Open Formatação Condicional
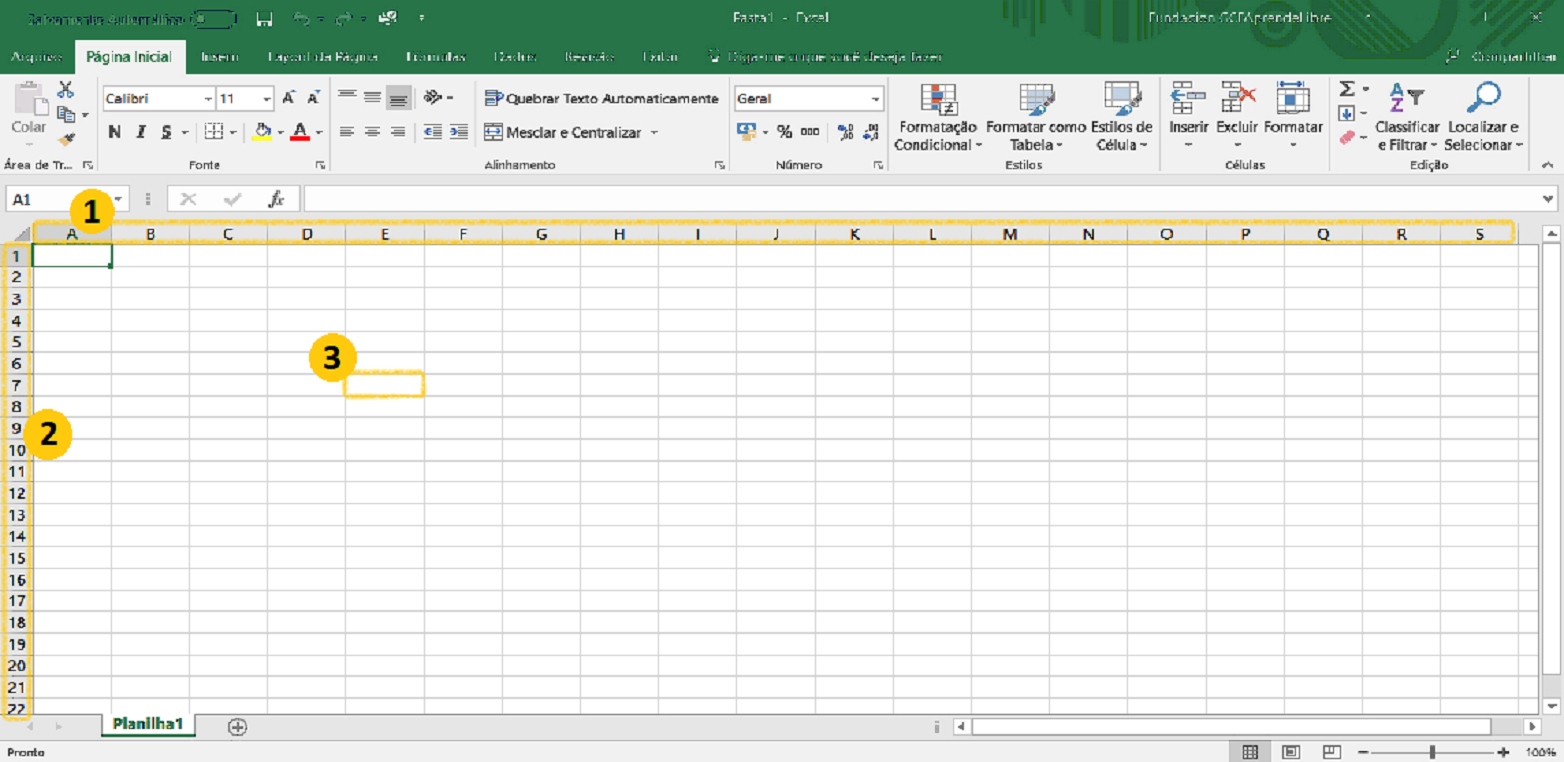 [938, 118]
